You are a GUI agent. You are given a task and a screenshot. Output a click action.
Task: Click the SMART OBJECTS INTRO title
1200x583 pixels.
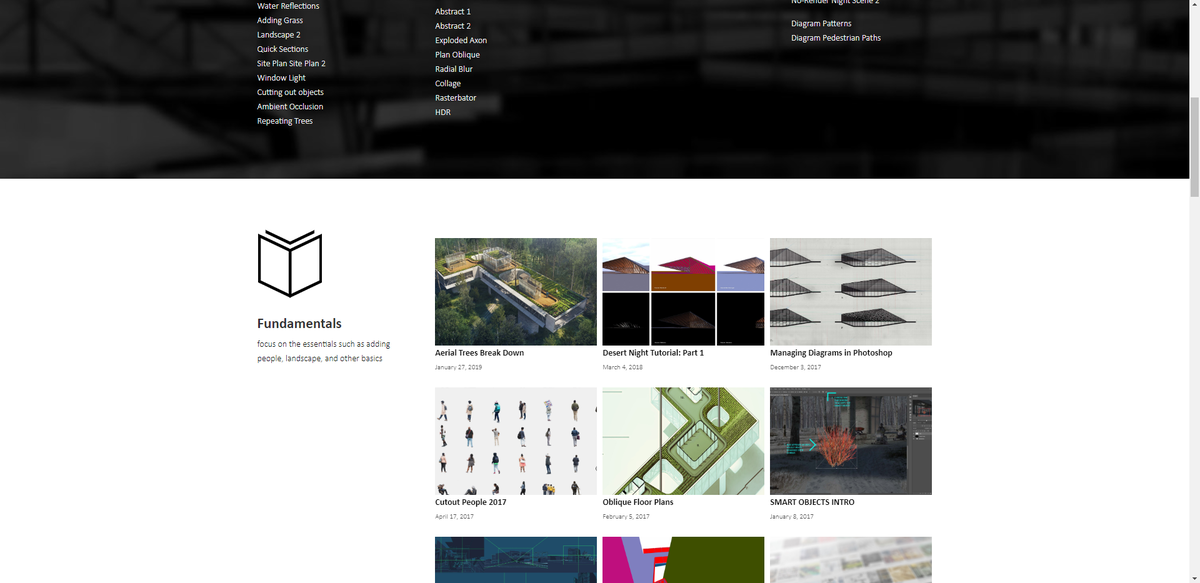812,502
